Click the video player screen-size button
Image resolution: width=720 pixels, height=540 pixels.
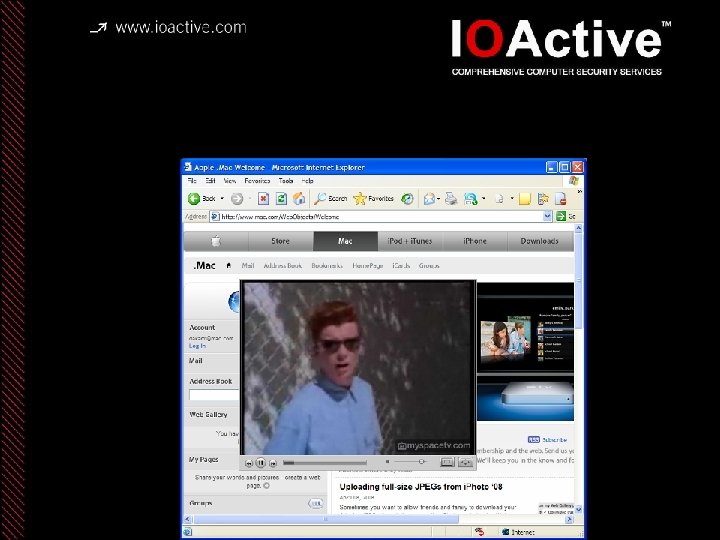point(447,462)
